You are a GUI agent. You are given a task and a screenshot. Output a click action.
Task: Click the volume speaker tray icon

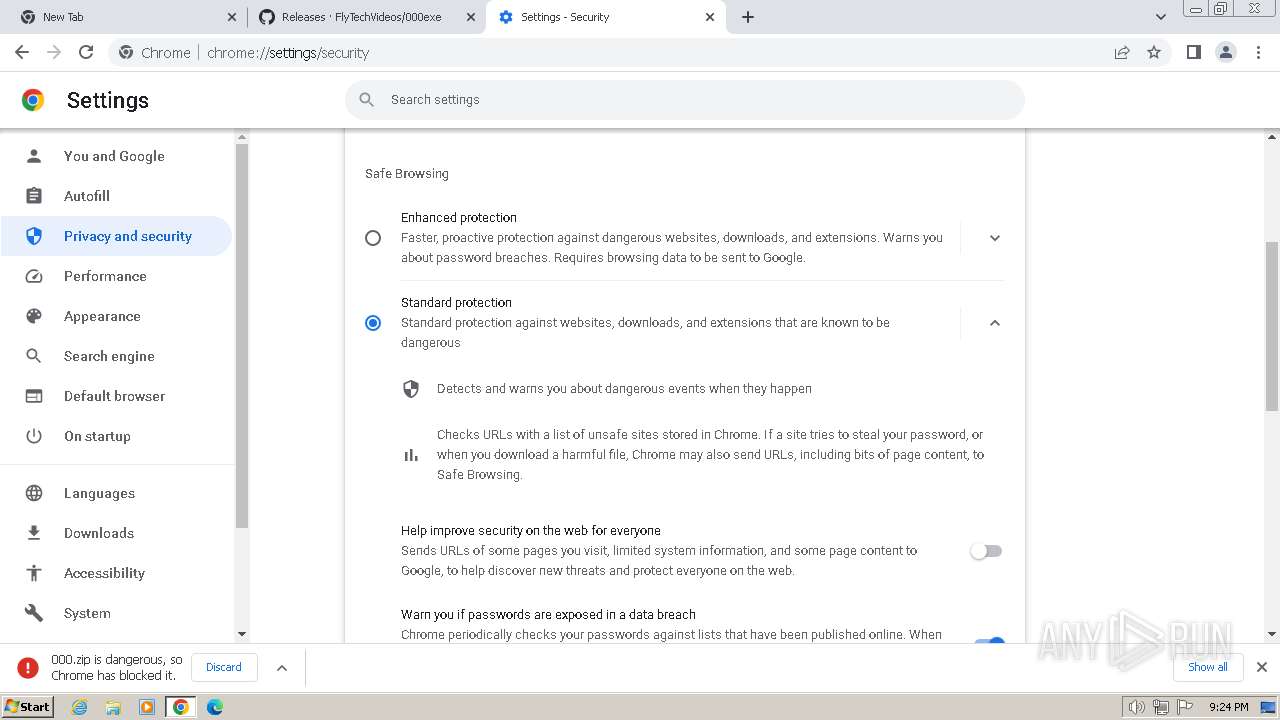coord(1136,707)
